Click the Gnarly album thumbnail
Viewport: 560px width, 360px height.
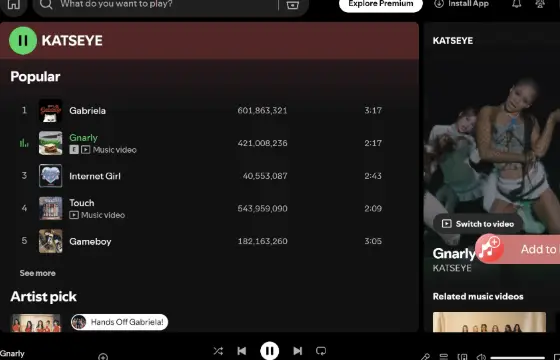pos(50,143)
